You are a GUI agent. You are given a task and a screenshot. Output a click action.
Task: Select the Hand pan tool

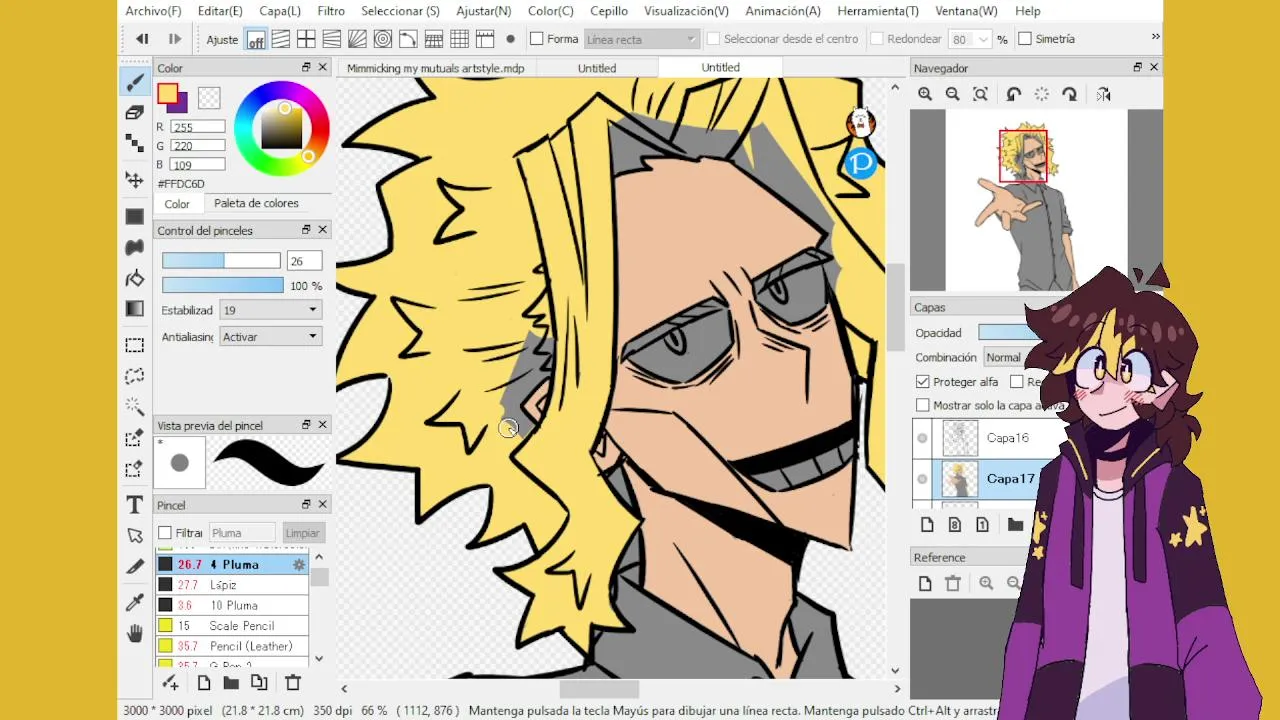134,633
